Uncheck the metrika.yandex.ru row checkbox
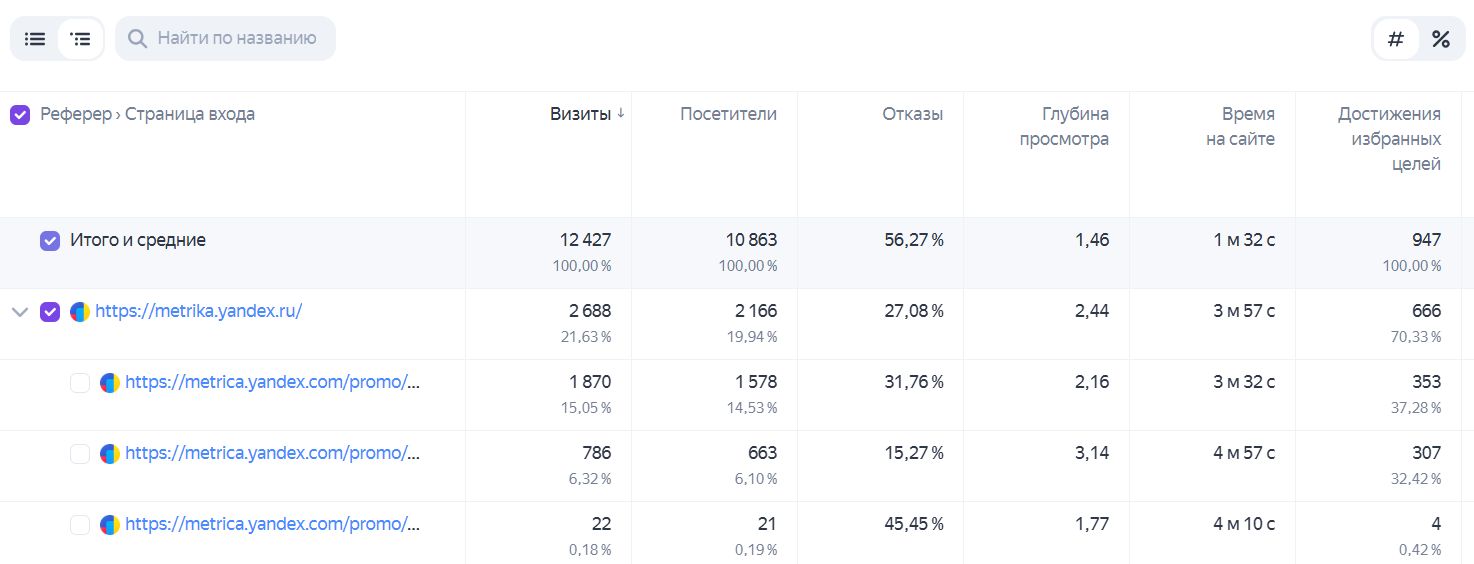 [50, 312]
